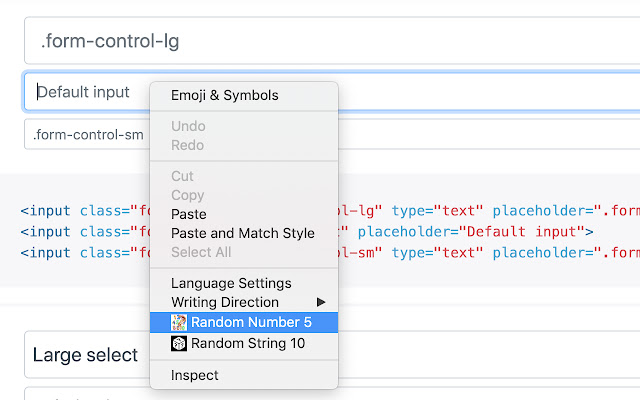Focus the .form-control-sm small input

tap(86, 134)
